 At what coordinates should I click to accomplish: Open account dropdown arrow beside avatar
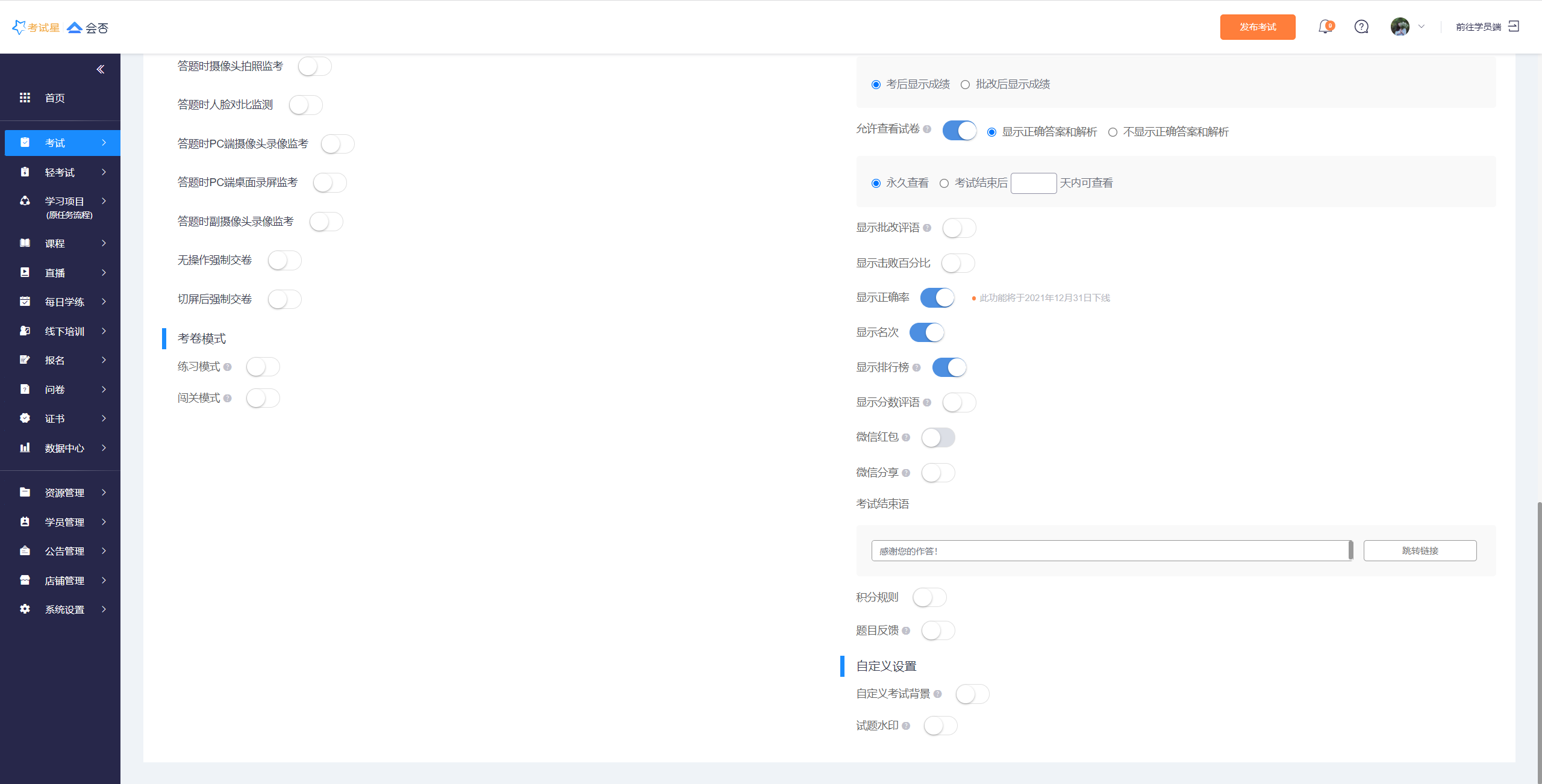coord(1422,27)
